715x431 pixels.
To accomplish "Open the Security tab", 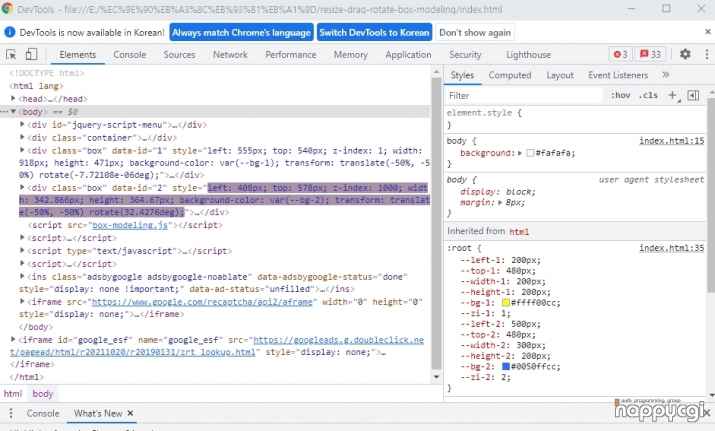I will tap(465, 54).
